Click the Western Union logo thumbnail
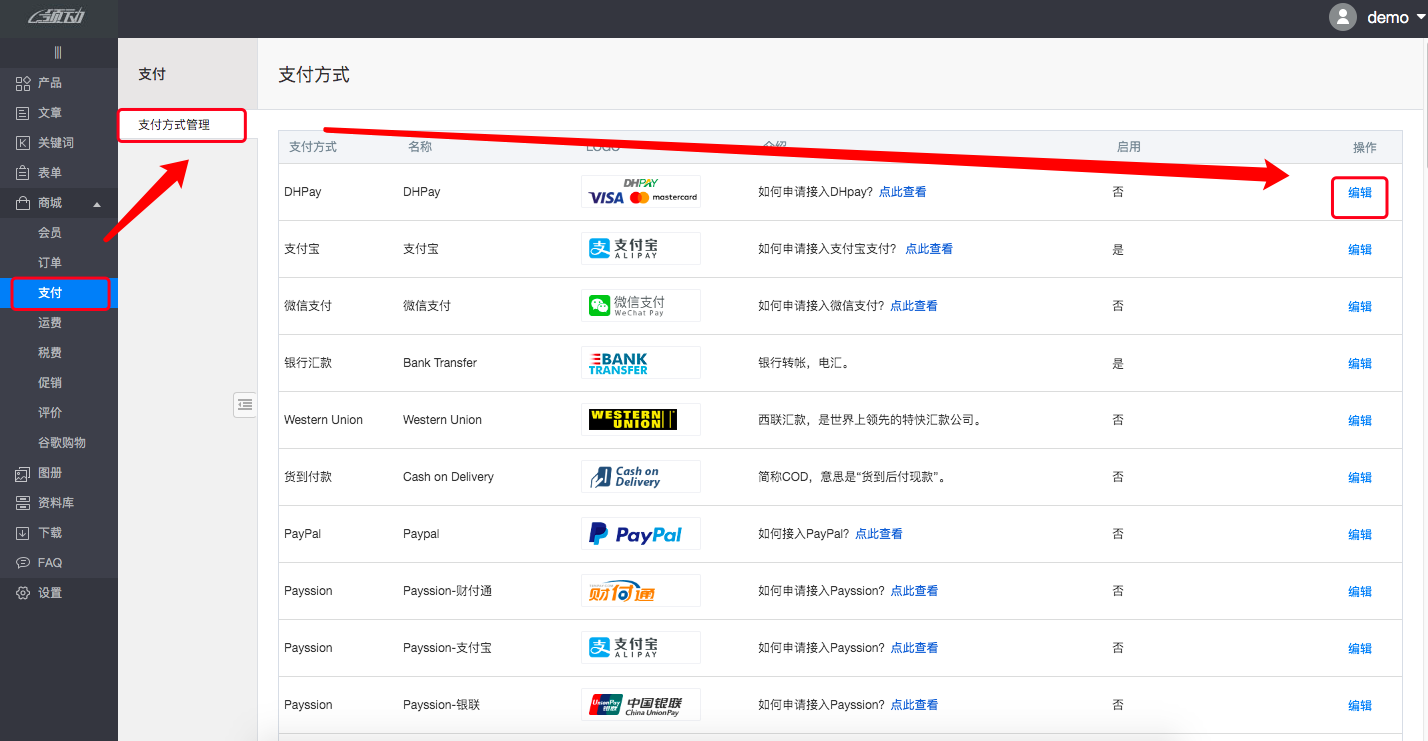This screenshot has height=741, width=1428. [640, 420]
